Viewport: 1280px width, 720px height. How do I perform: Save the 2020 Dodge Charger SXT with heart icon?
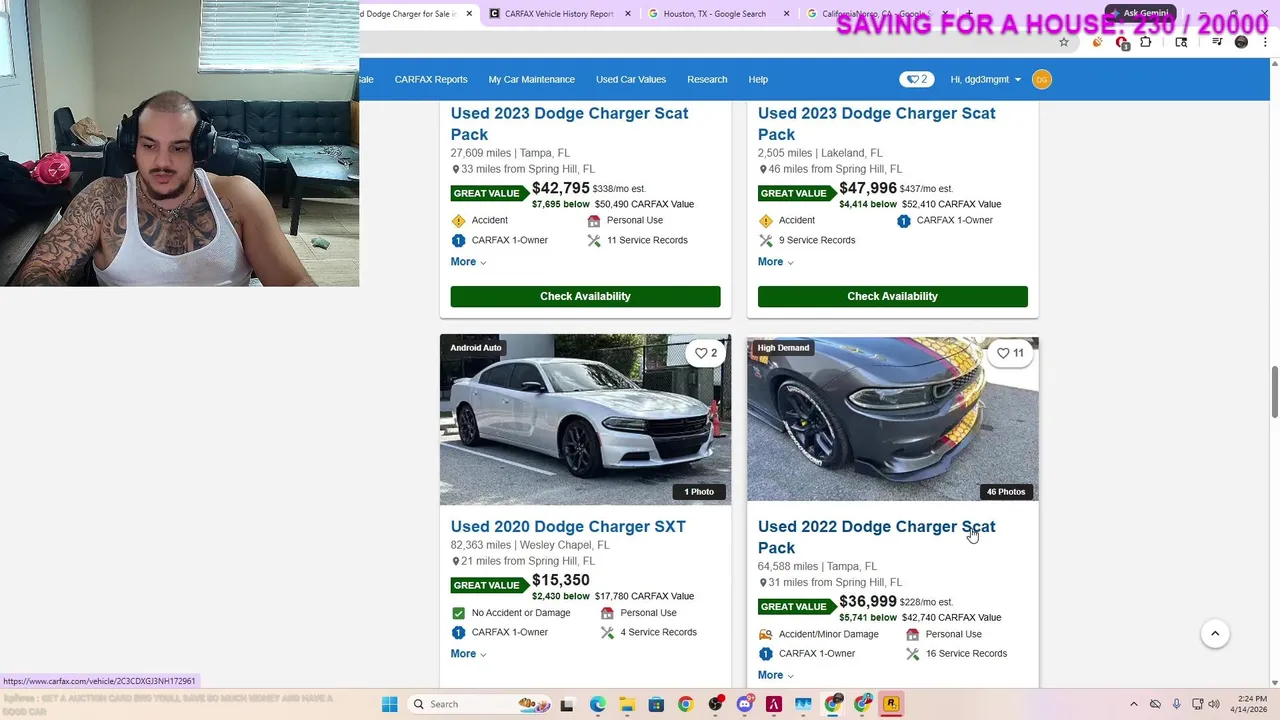[x=706, y=353]
